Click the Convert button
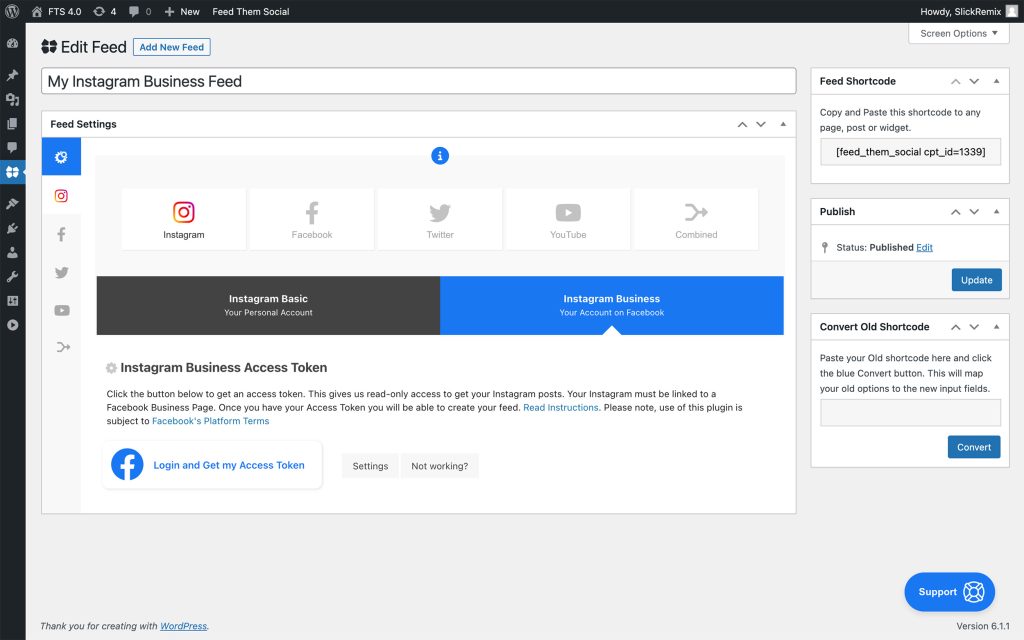 pos(974,447)
